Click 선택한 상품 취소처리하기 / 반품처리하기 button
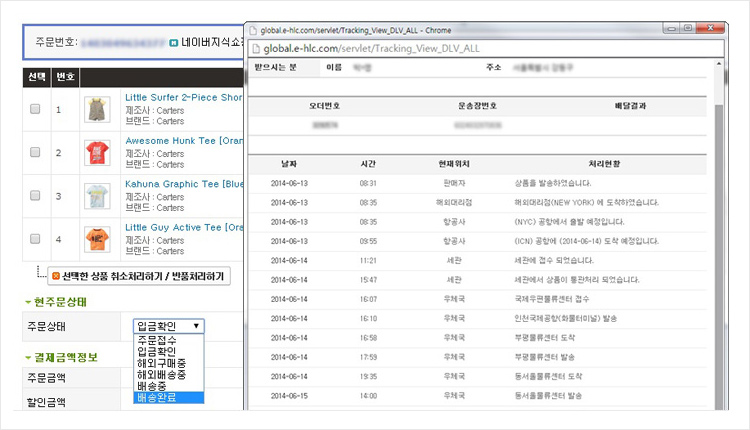 coord(139,276)
